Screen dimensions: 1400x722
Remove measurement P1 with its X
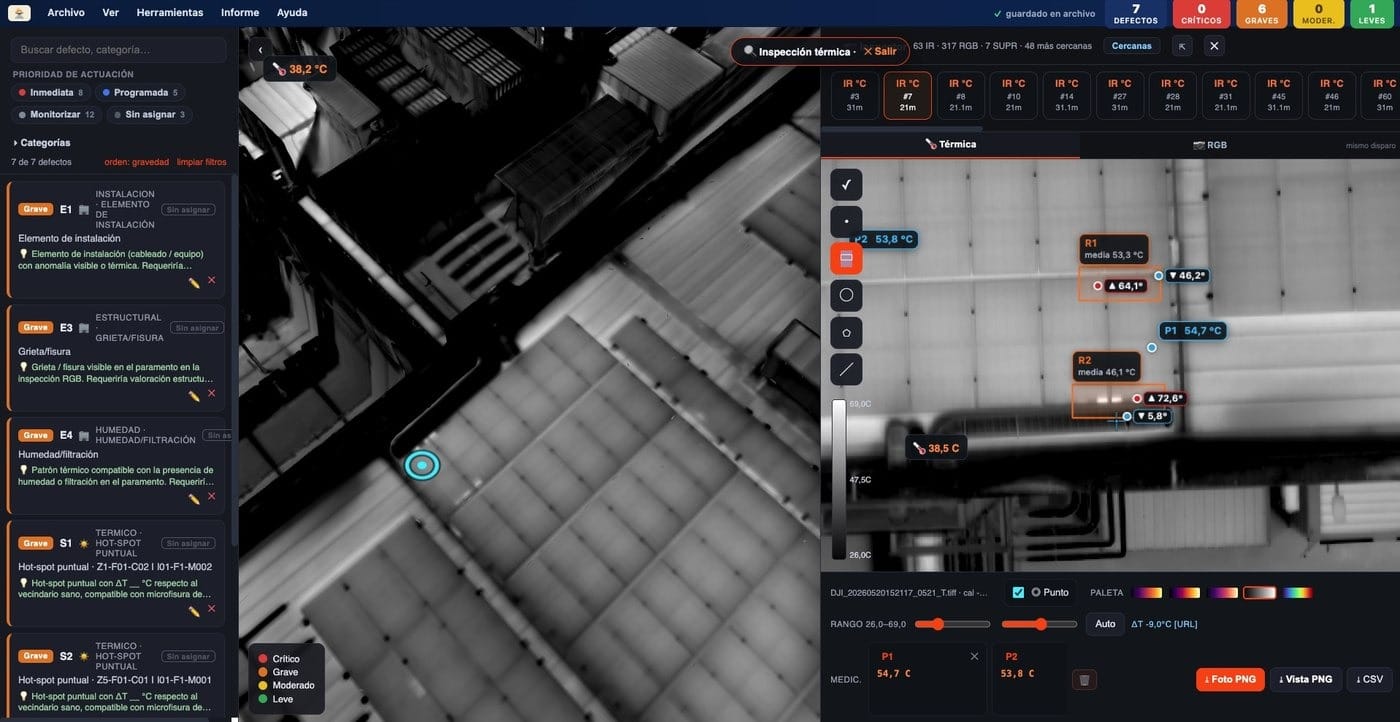point(974,657)
